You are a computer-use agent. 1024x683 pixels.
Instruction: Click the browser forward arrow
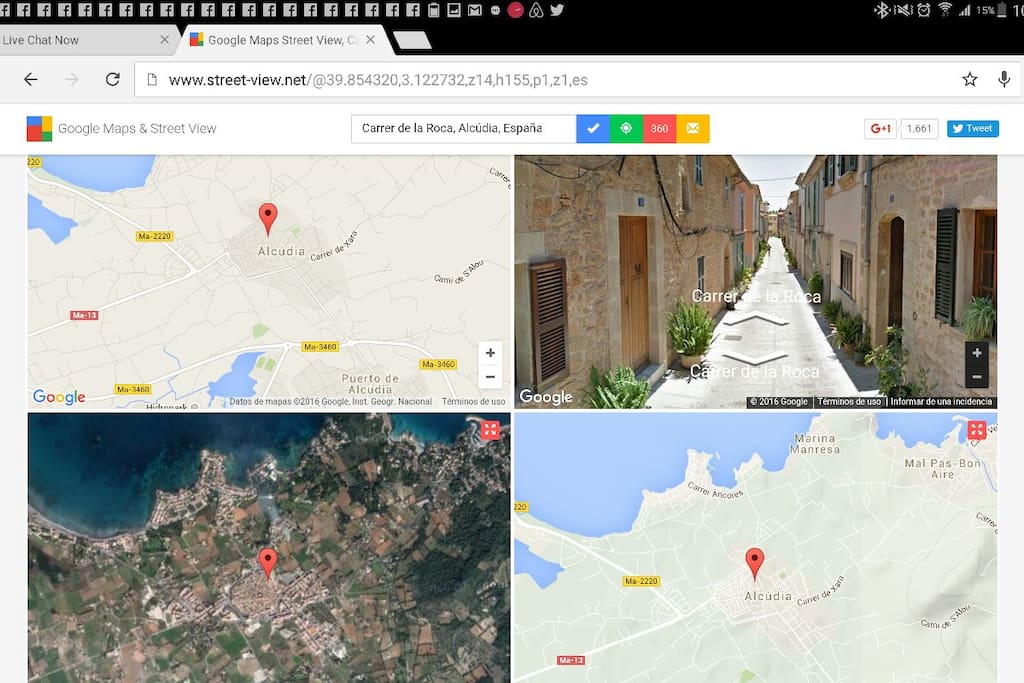coord(72,80)
